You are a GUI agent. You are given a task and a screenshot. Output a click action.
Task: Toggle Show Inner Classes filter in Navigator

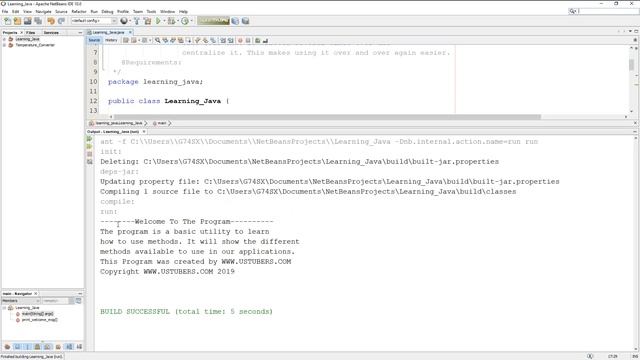click(47, 347)
